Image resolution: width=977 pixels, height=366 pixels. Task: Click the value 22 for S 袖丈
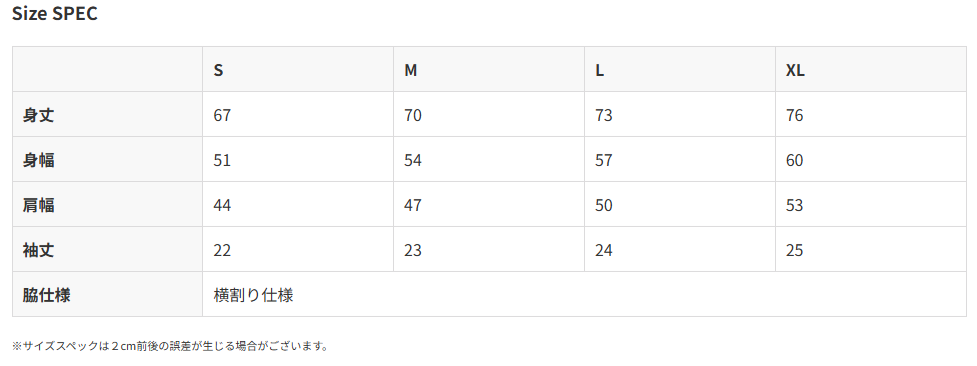tap(222, 250)
